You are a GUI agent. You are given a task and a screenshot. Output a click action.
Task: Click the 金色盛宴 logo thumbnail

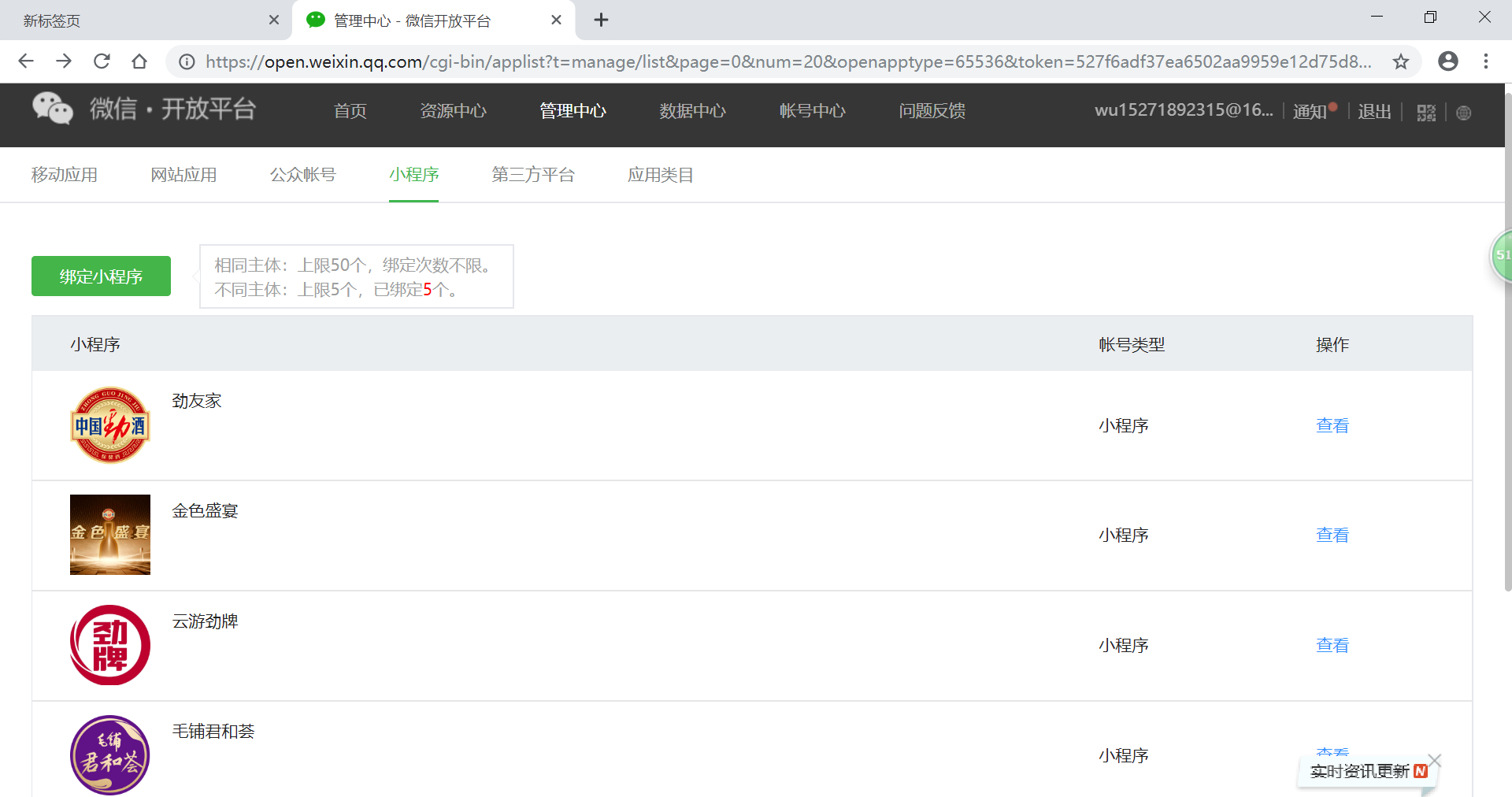click(x=110, y=535)
